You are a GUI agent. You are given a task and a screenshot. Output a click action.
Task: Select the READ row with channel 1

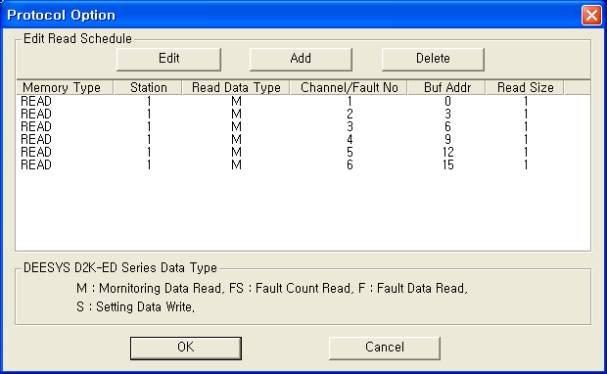[303, 101]
